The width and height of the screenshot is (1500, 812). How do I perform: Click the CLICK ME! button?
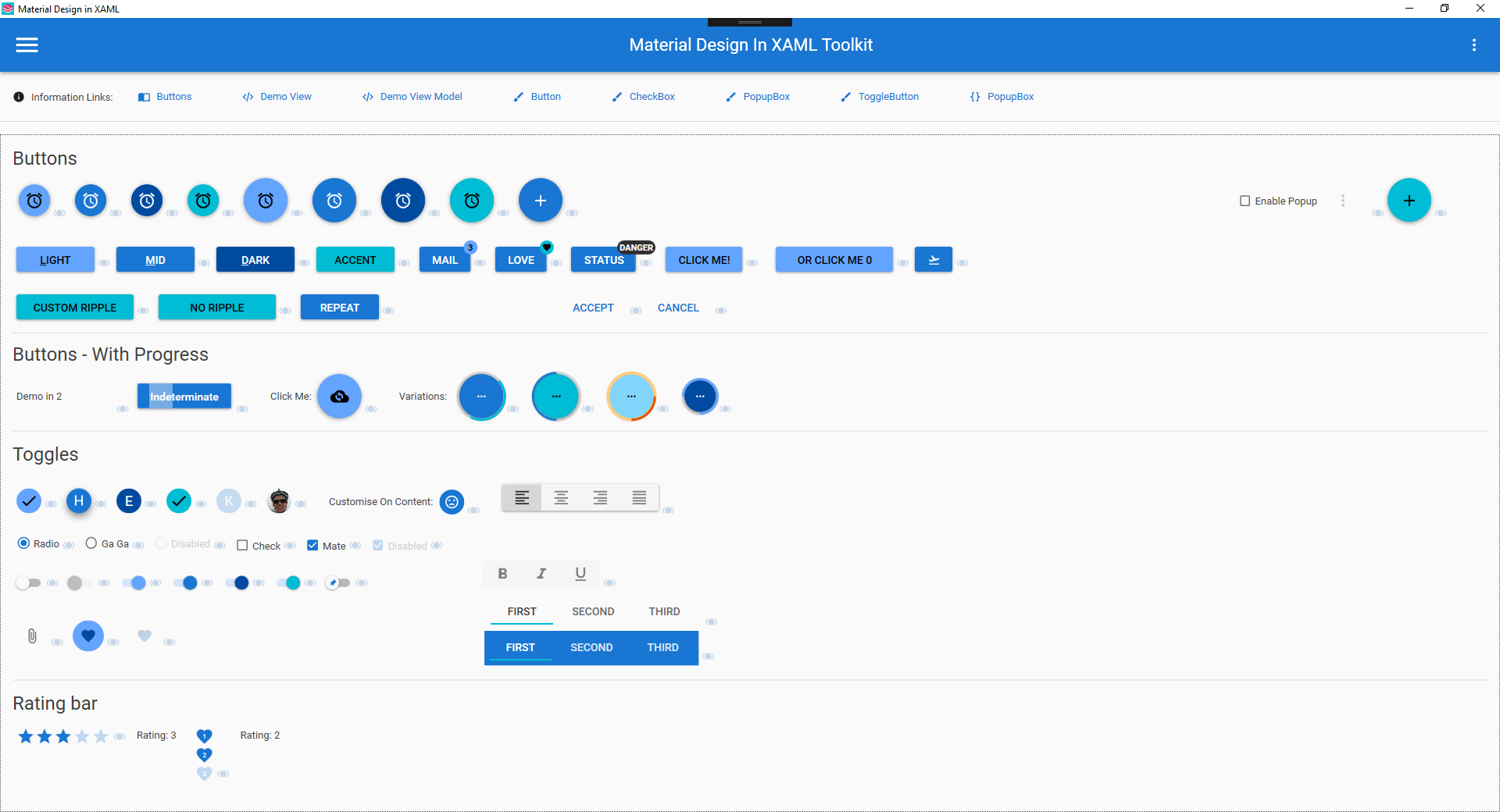(703, 259)
